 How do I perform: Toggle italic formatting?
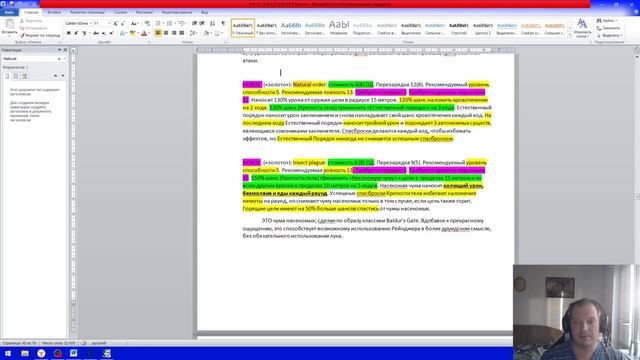[76, 33]
